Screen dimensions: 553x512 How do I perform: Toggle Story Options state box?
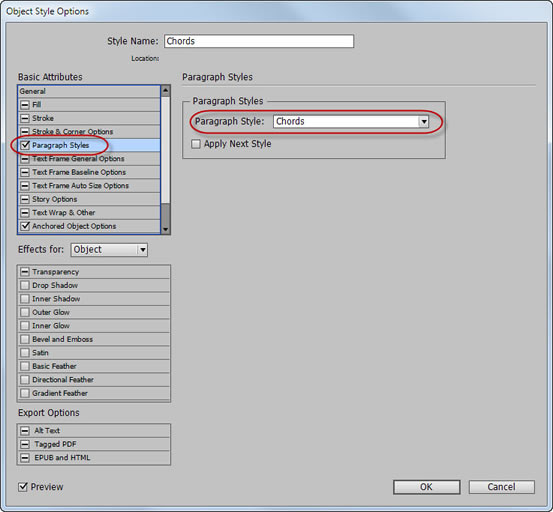25,199
